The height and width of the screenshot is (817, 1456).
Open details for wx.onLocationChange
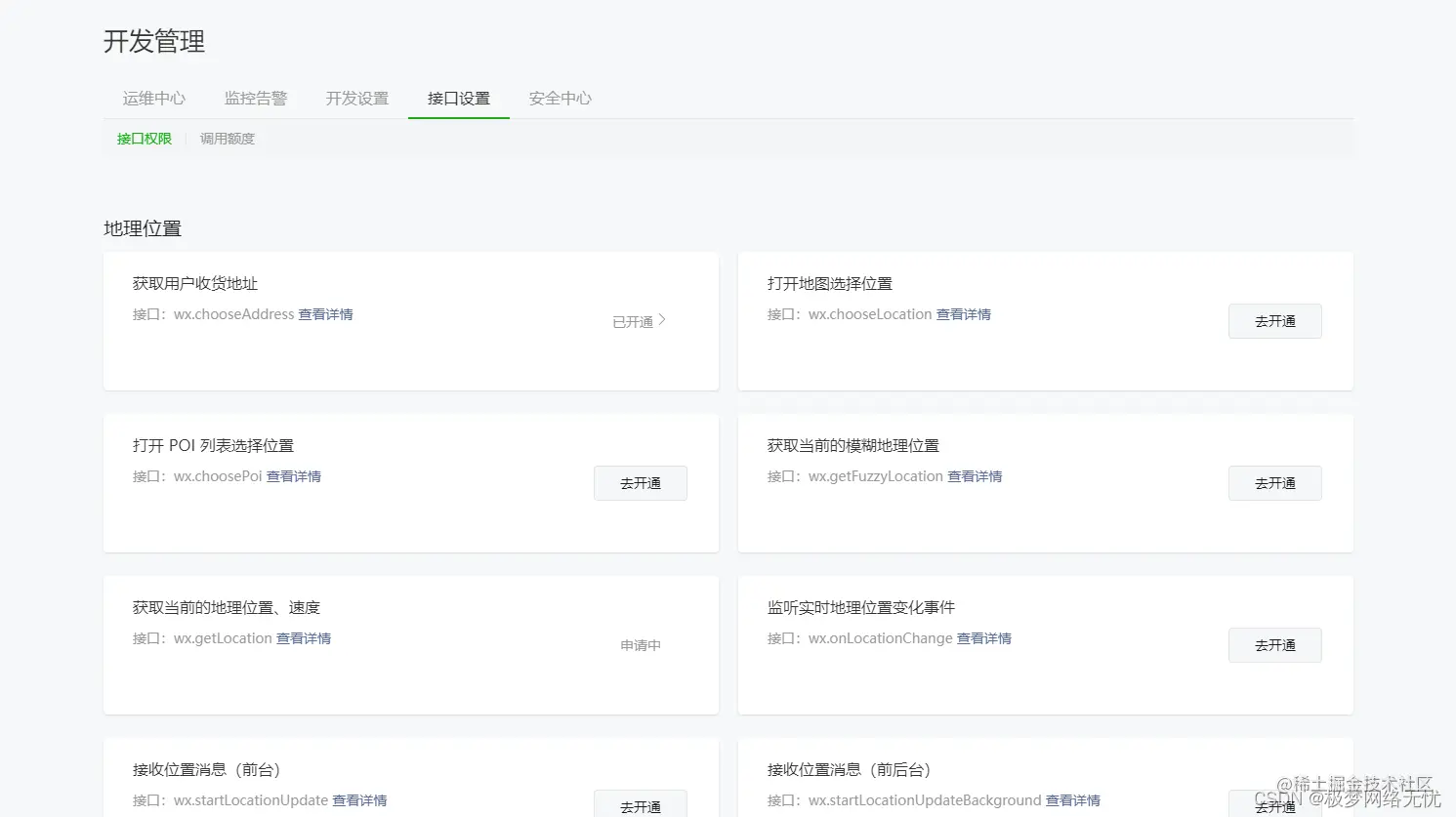click(984, 637)
